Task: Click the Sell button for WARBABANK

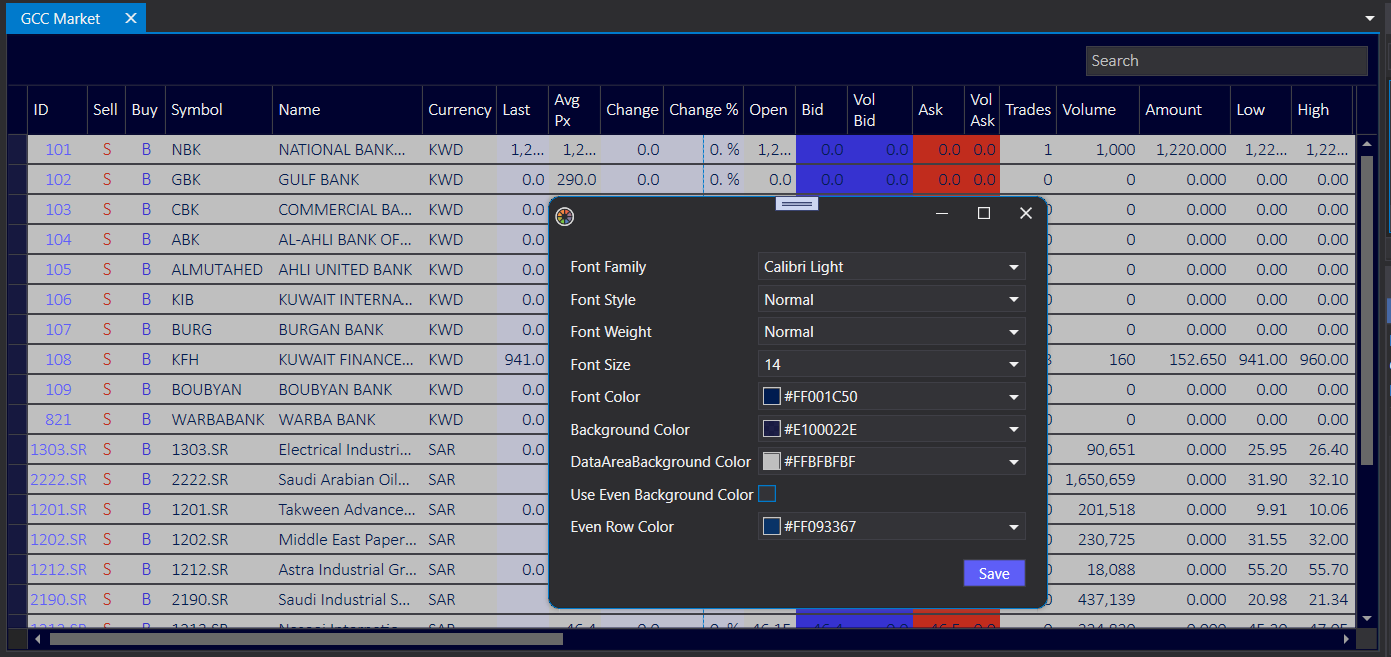Action: 106,420
